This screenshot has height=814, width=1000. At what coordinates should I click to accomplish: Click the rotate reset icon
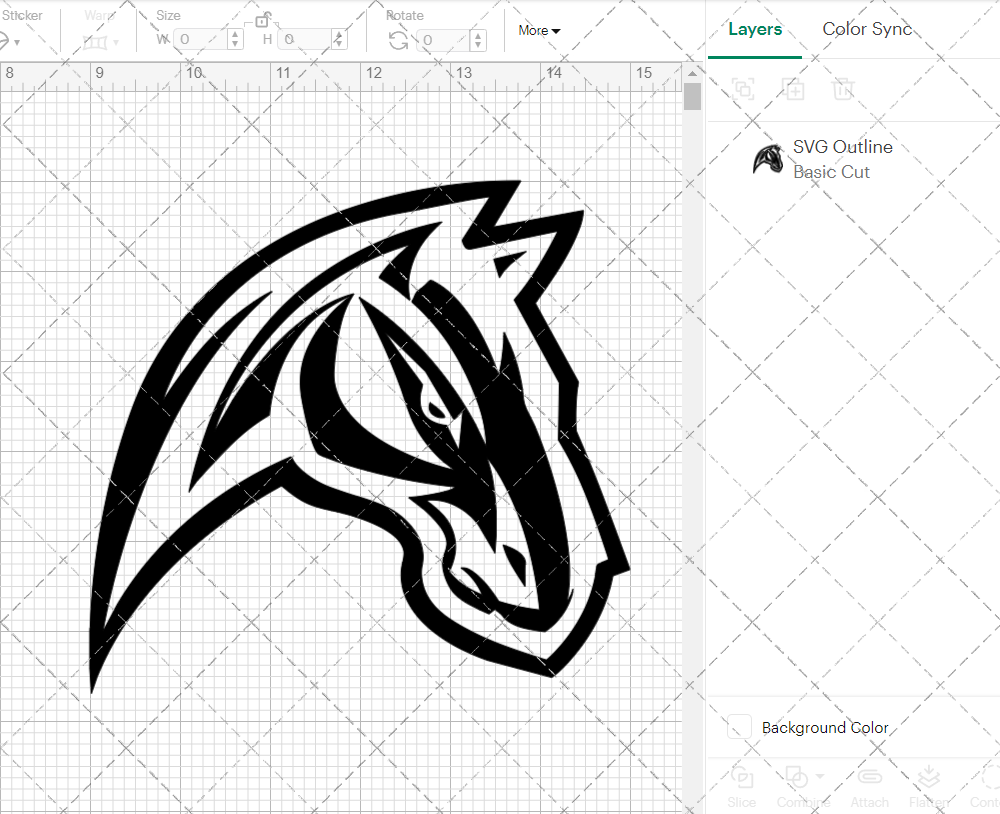[397, 38]
